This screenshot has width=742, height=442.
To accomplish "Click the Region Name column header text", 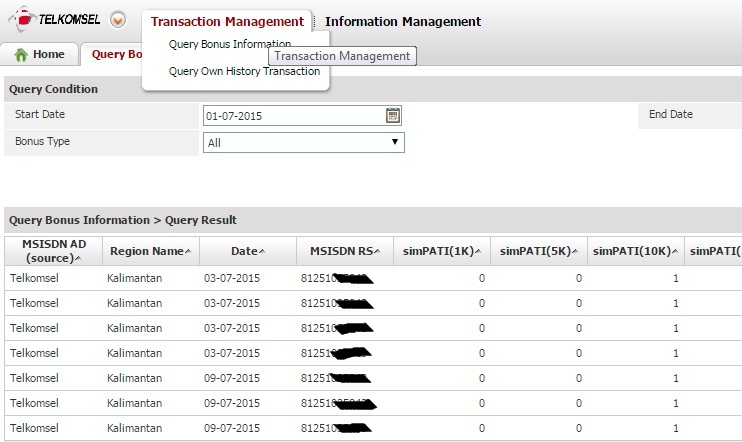I will pos(147,251).
